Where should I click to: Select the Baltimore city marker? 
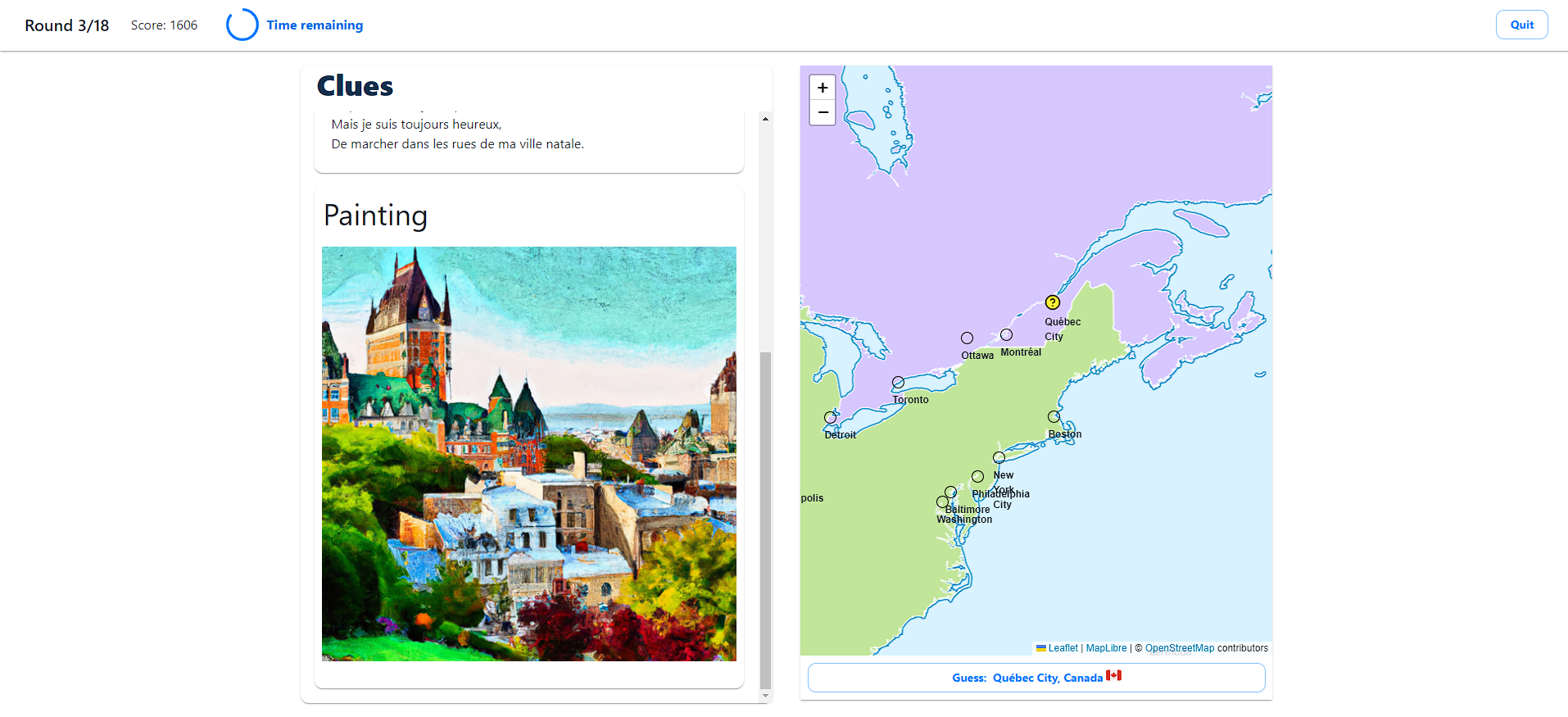(950, 492)
